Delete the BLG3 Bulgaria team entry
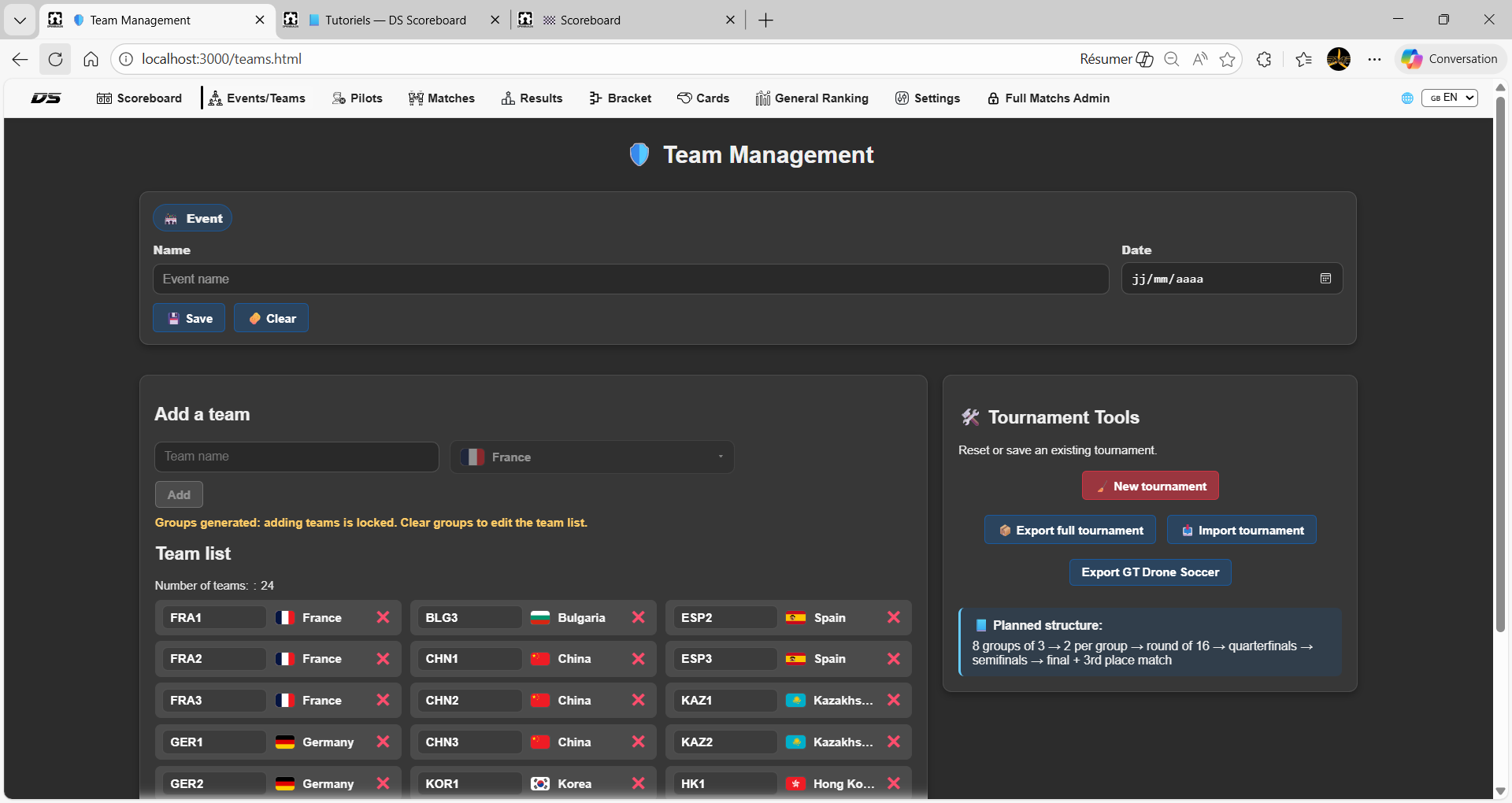This screenshot has height=803, width=1512. [638, 617]
